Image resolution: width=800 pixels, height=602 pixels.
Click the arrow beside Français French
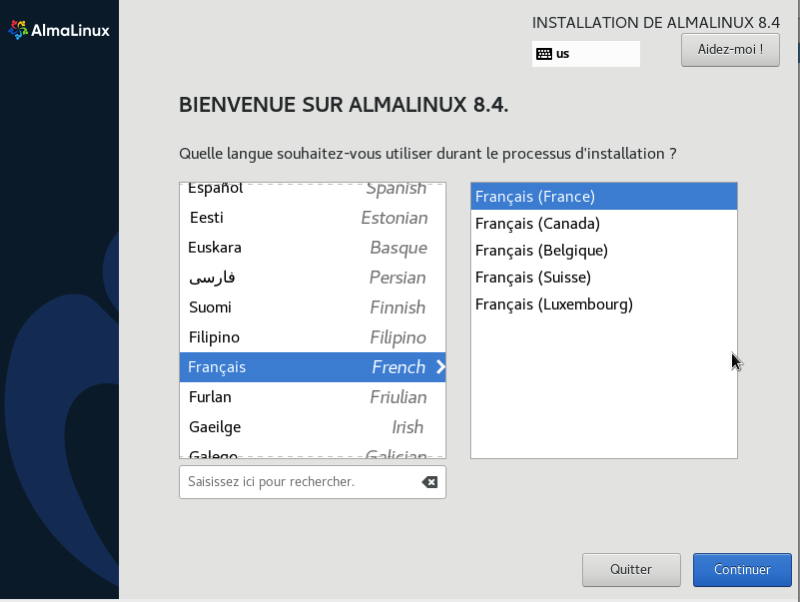441,367
